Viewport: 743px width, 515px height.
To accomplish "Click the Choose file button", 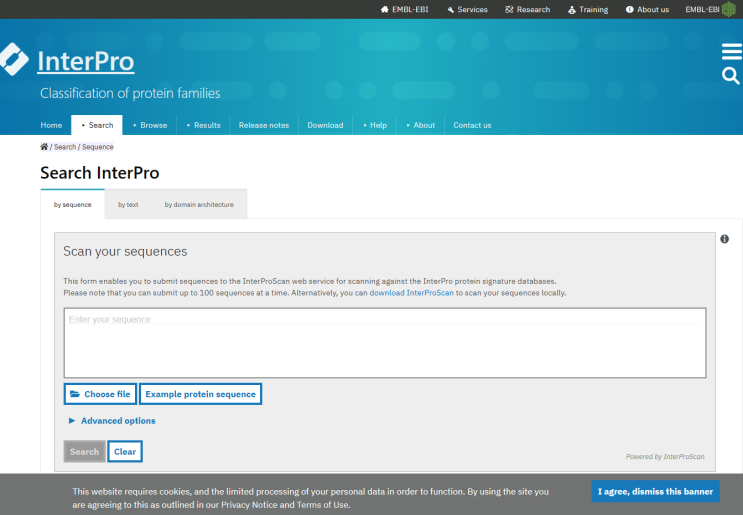I will click(100, 394).
